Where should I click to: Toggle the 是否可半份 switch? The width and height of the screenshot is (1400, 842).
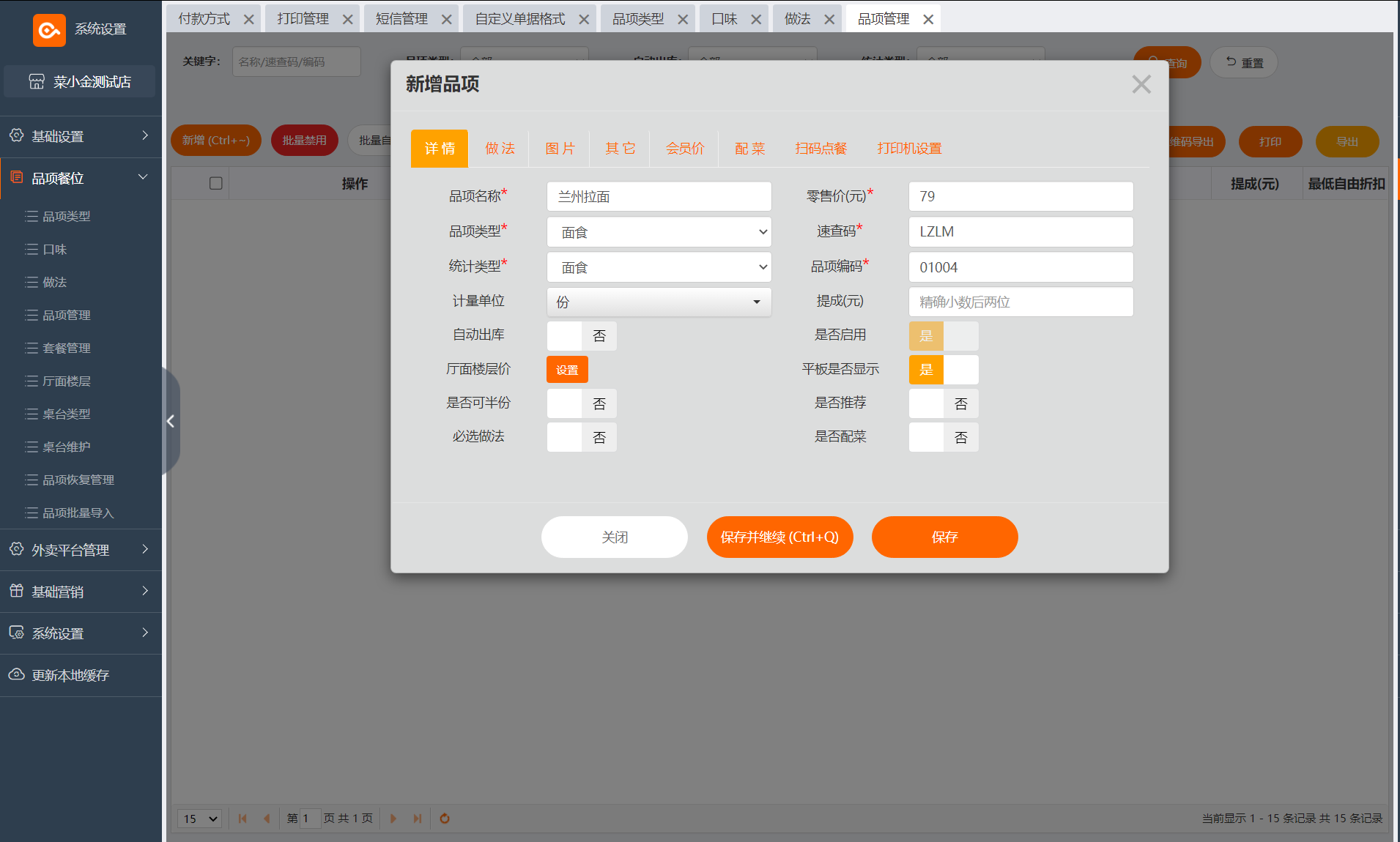point(582,403)
